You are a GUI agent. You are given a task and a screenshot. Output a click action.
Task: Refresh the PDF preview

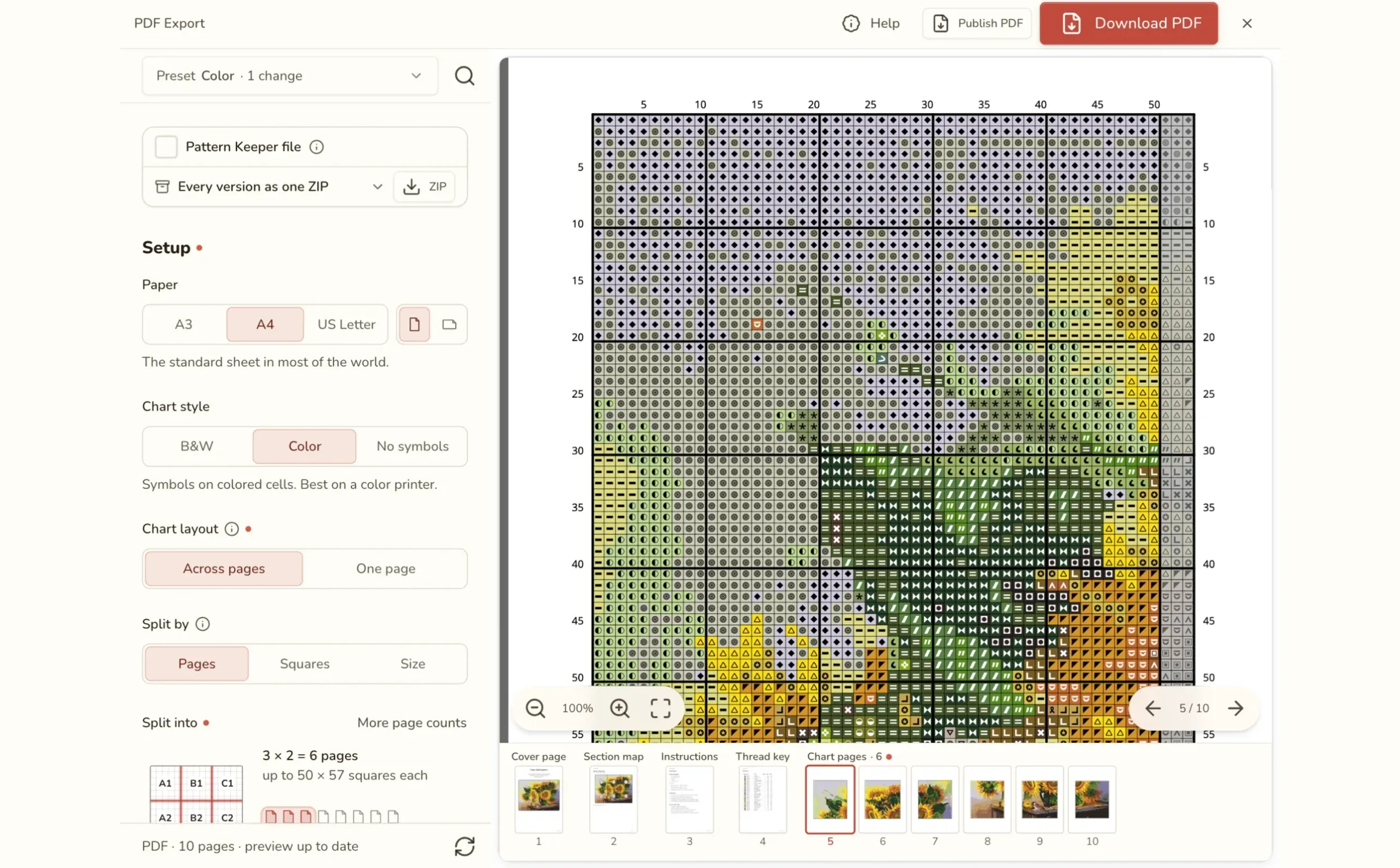(x=464, y=846)
